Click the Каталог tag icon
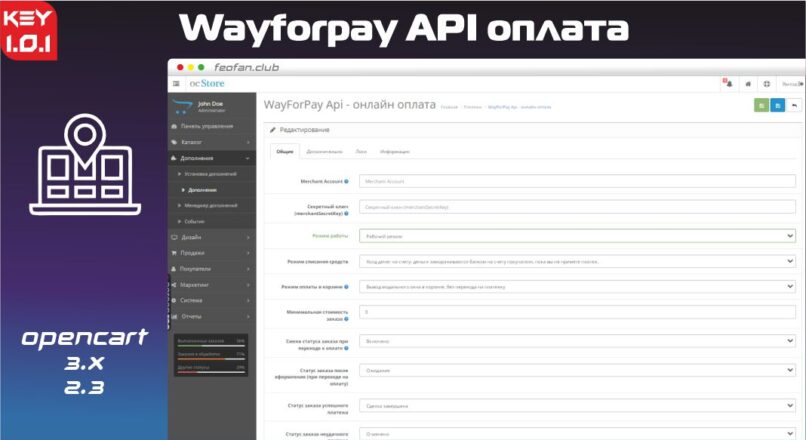This screenshot has height=440, width=806. (174, 142)
